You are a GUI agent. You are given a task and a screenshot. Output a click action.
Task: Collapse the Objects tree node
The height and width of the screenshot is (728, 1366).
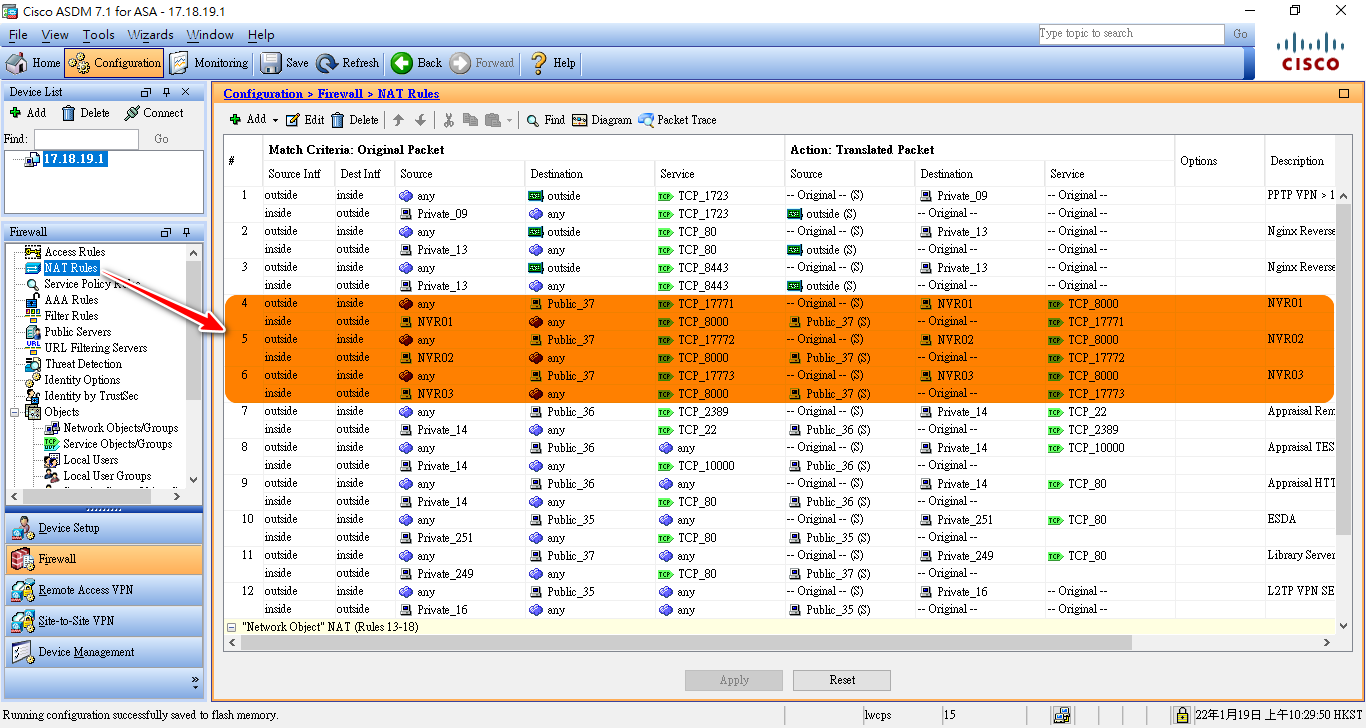pyautogui.click(x=15, y=412)
